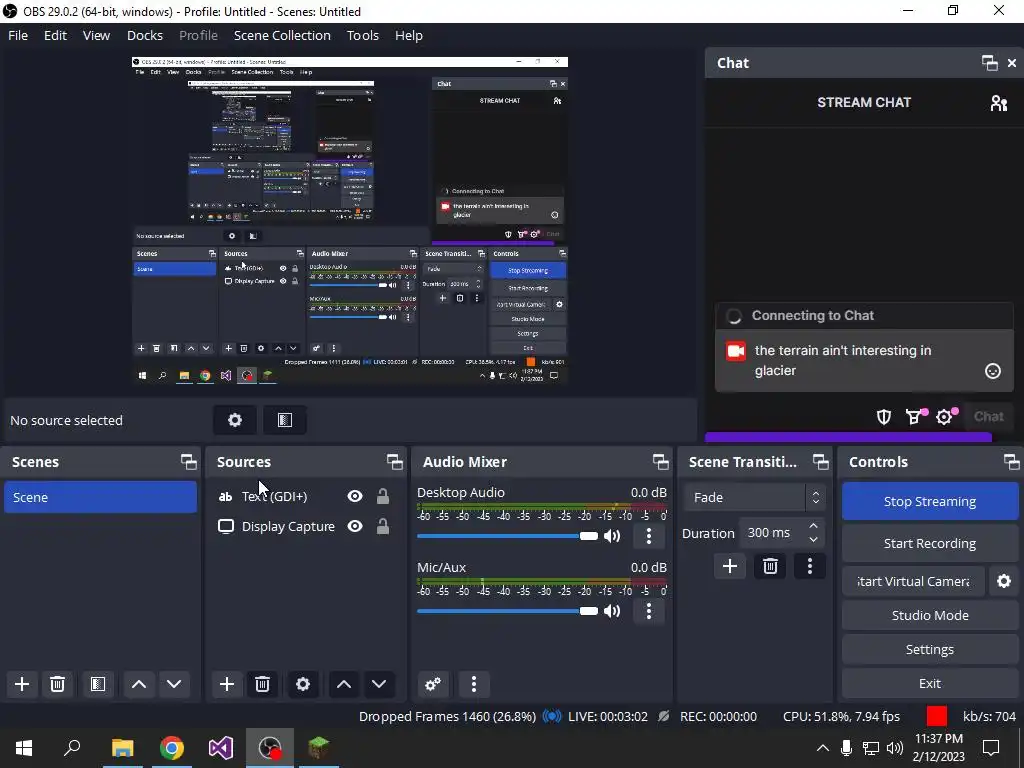Delete selected source with trash icon

(x=263, y=684)
